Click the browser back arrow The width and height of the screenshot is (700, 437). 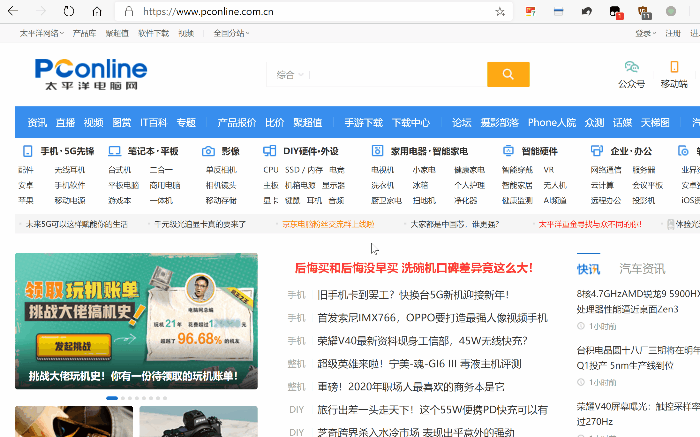12,11
